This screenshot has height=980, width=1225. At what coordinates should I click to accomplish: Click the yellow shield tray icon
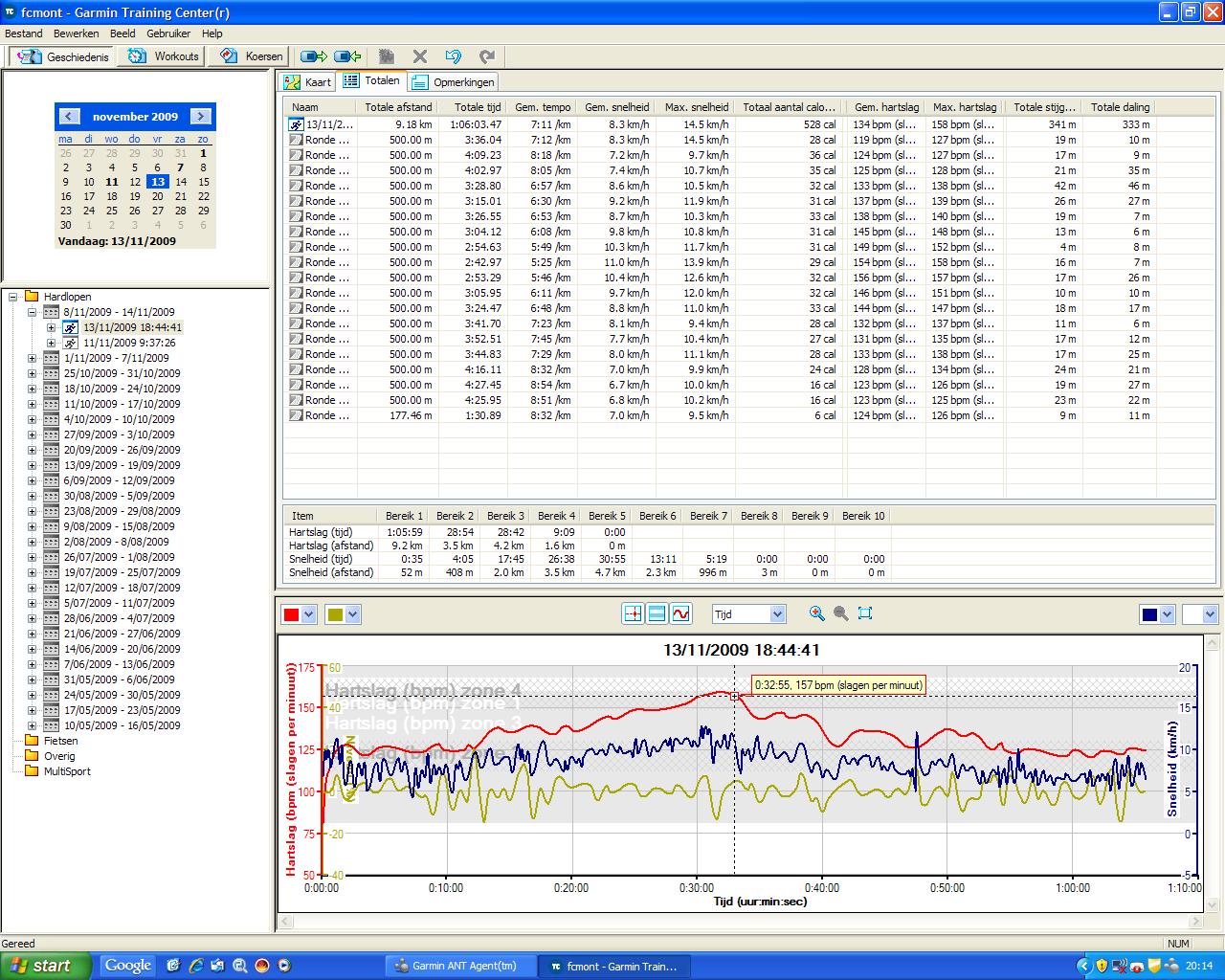pyautogui.click(x=1102, y=966)
